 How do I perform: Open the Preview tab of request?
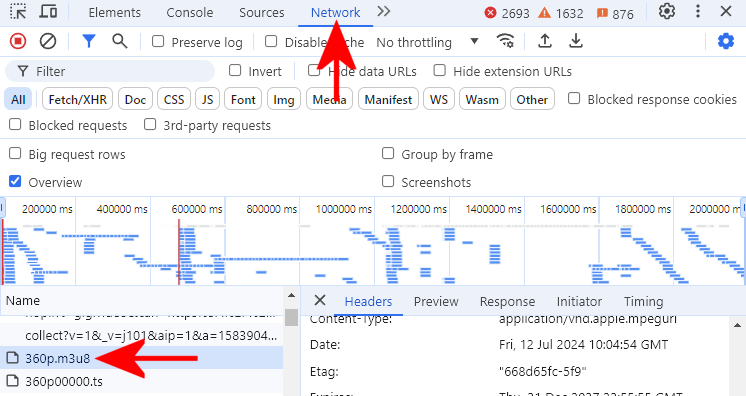point(436,301)
